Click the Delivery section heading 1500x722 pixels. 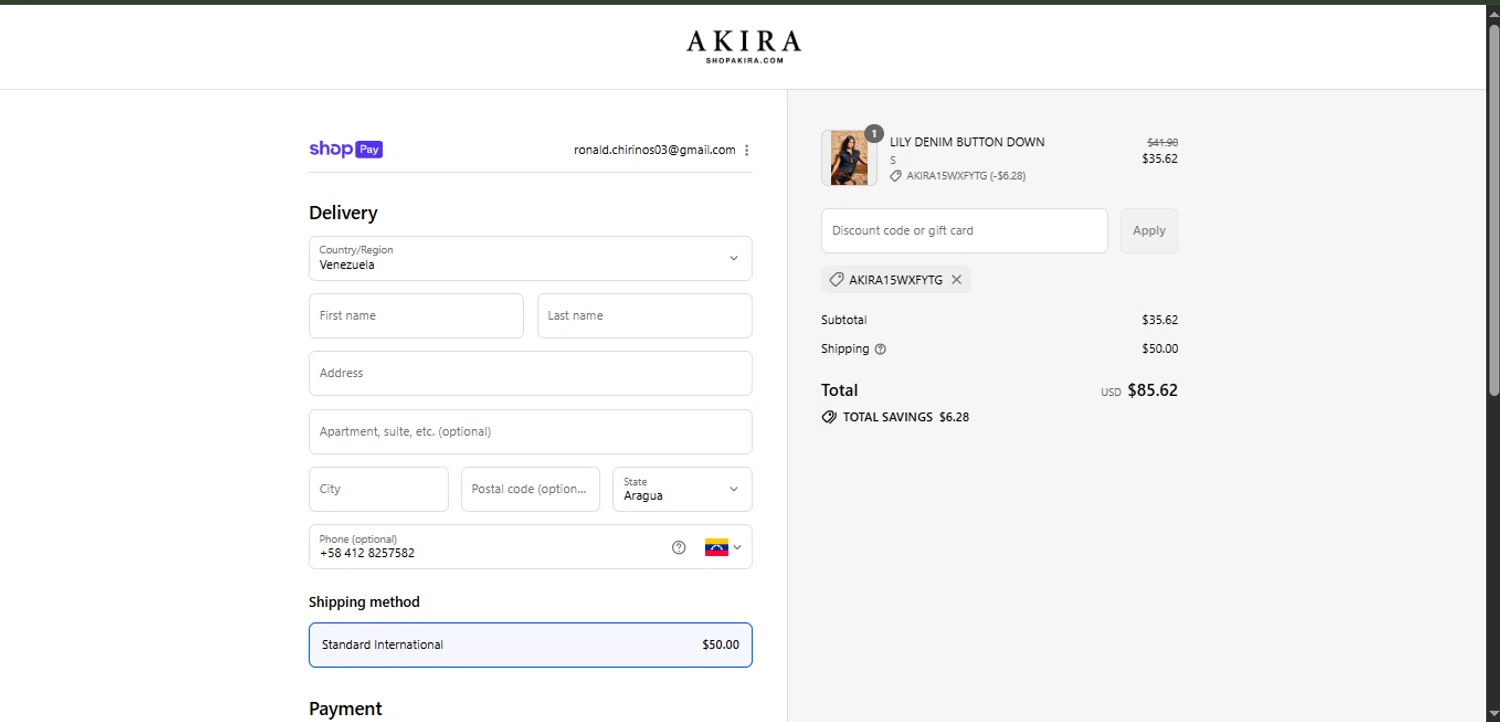pyautogui.click(x=343, y=213)
